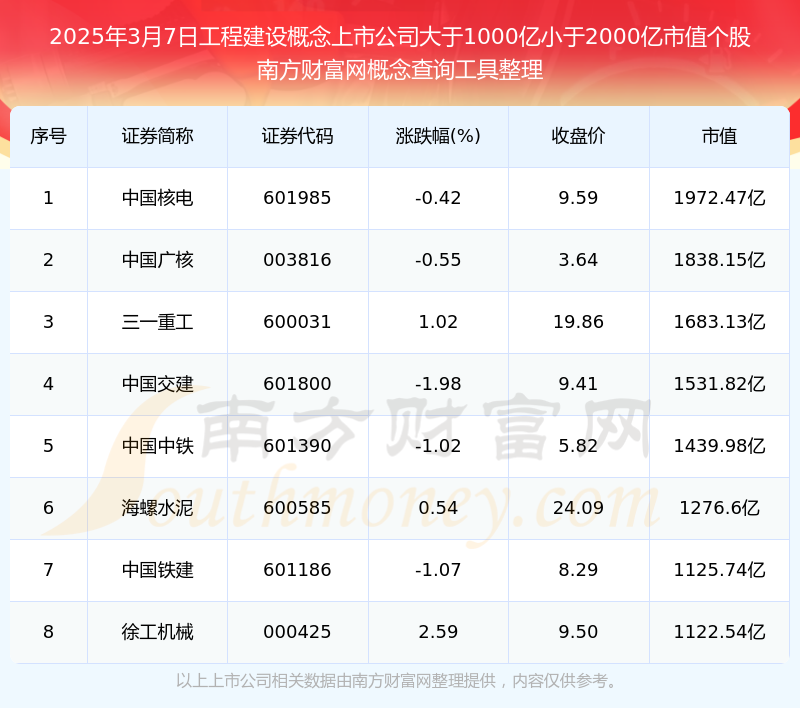This screenshot has height=708, width=800.
Task: Click row number 5 in 序号 column
Action: coord(48,446)
